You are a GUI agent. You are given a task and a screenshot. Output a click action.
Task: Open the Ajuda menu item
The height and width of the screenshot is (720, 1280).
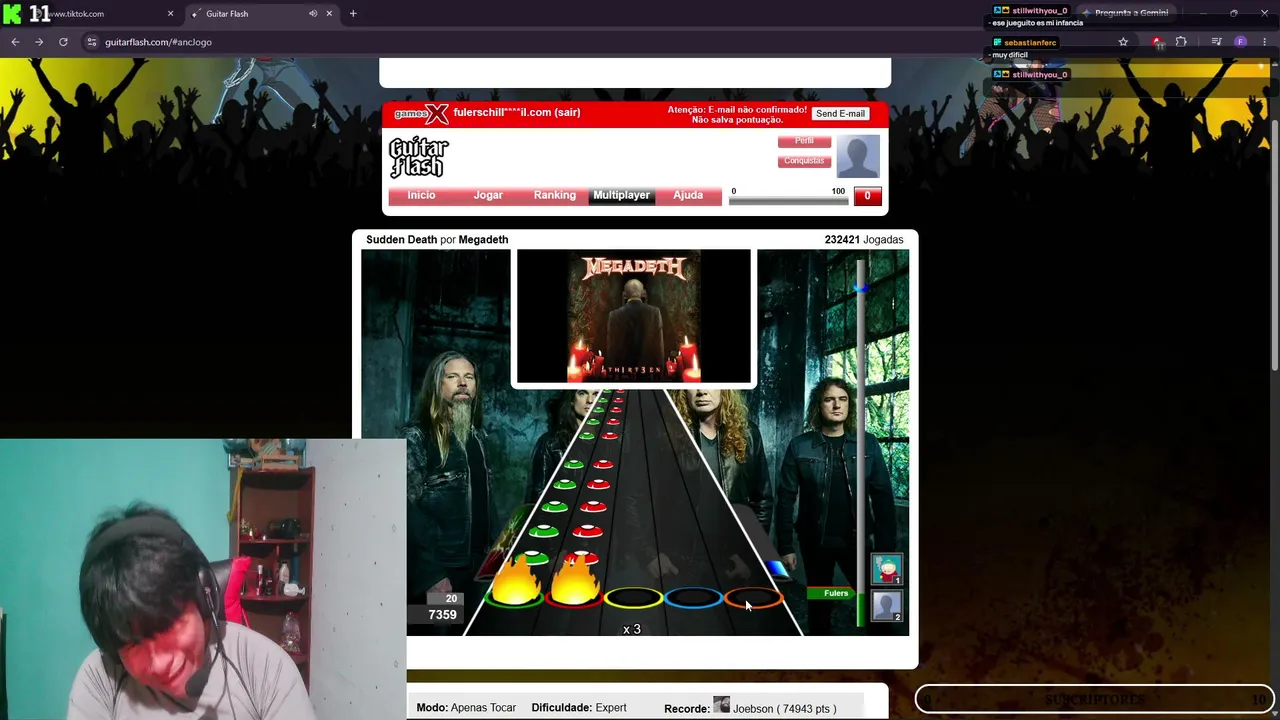click(688, 195)
